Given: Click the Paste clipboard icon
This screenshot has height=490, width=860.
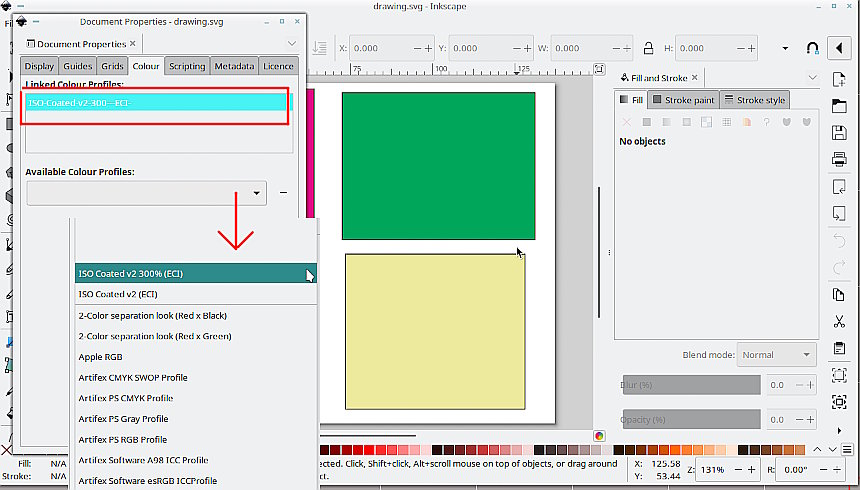Looking at the screenshot, I should pos(839,347).
